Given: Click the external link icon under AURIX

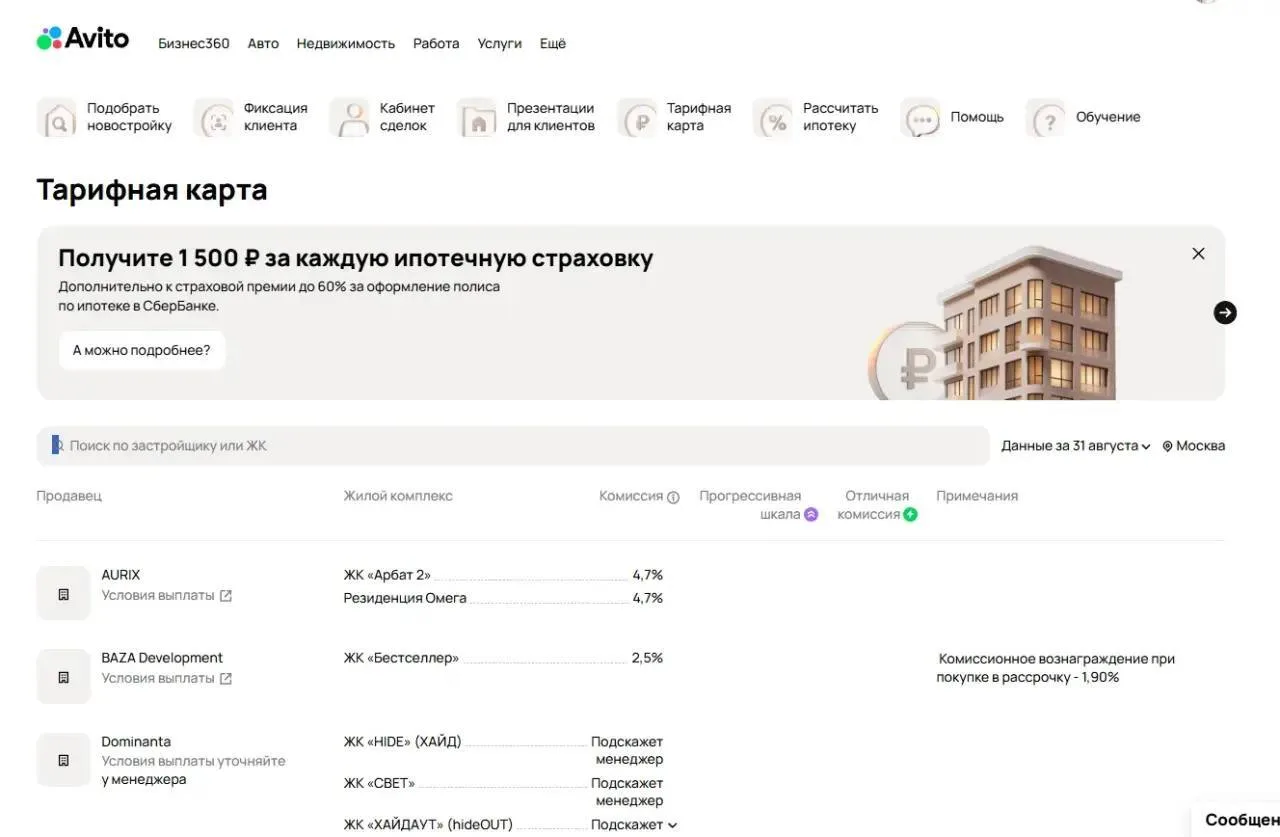Looking at the screenshot, I should pos(226,596).
